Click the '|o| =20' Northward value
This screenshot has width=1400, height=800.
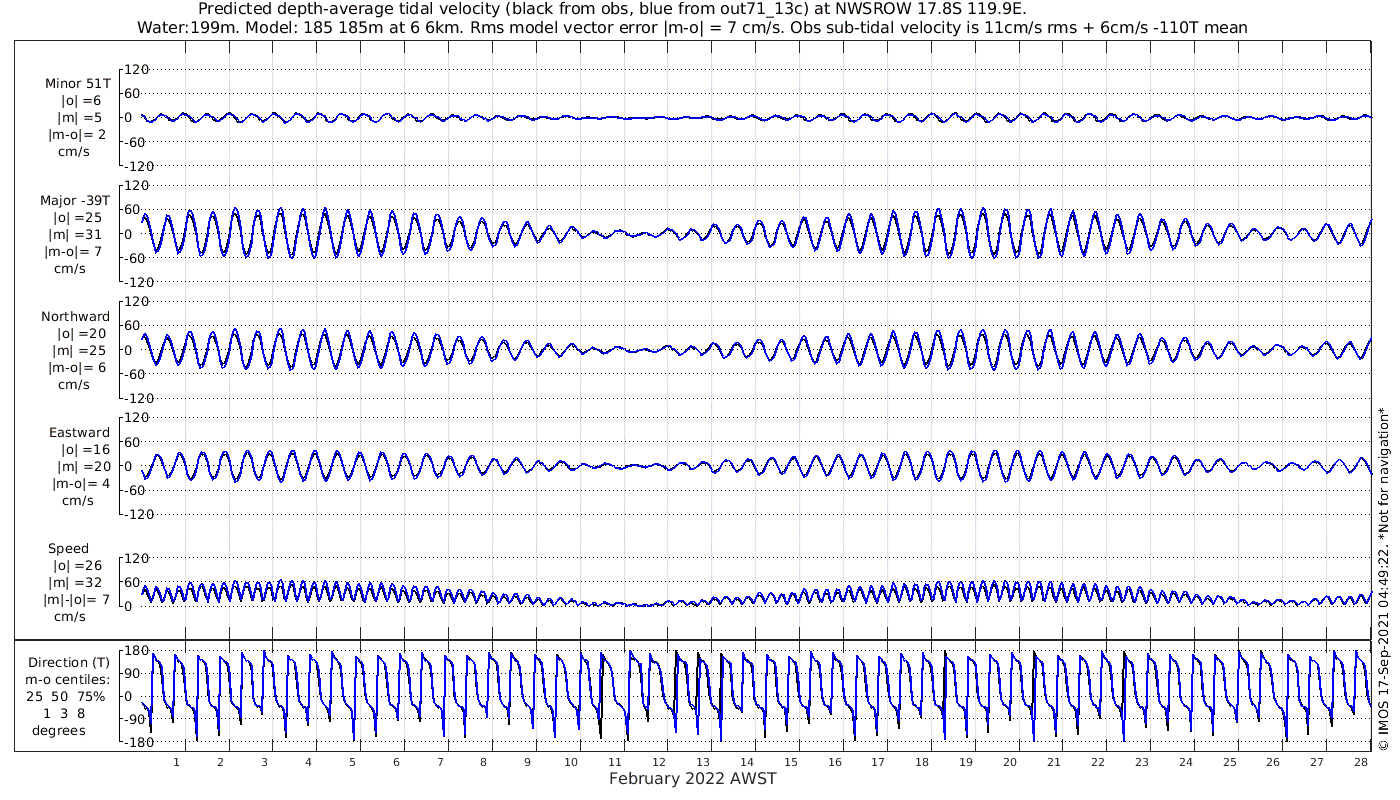click(79, 334)
